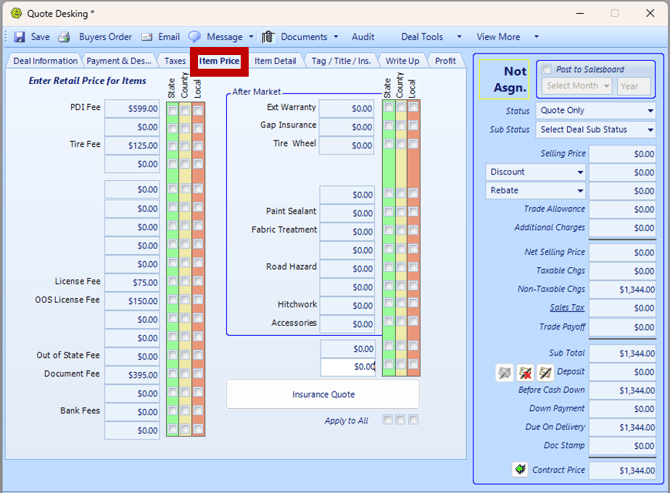Toggle Local tax checkbox for Ext Warranty
Screen dimensions: 670x493
(413, 107)
